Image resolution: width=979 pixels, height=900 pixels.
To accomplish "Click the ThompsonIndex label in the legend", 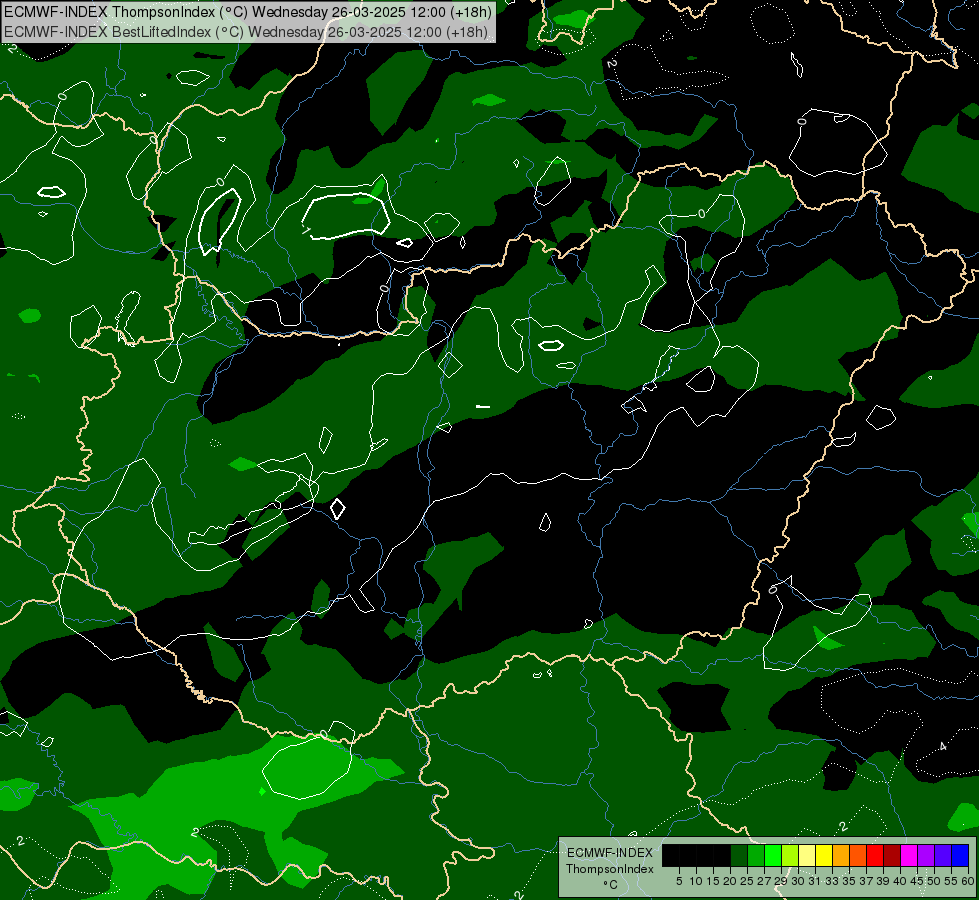I will click(x=609, y=869).
